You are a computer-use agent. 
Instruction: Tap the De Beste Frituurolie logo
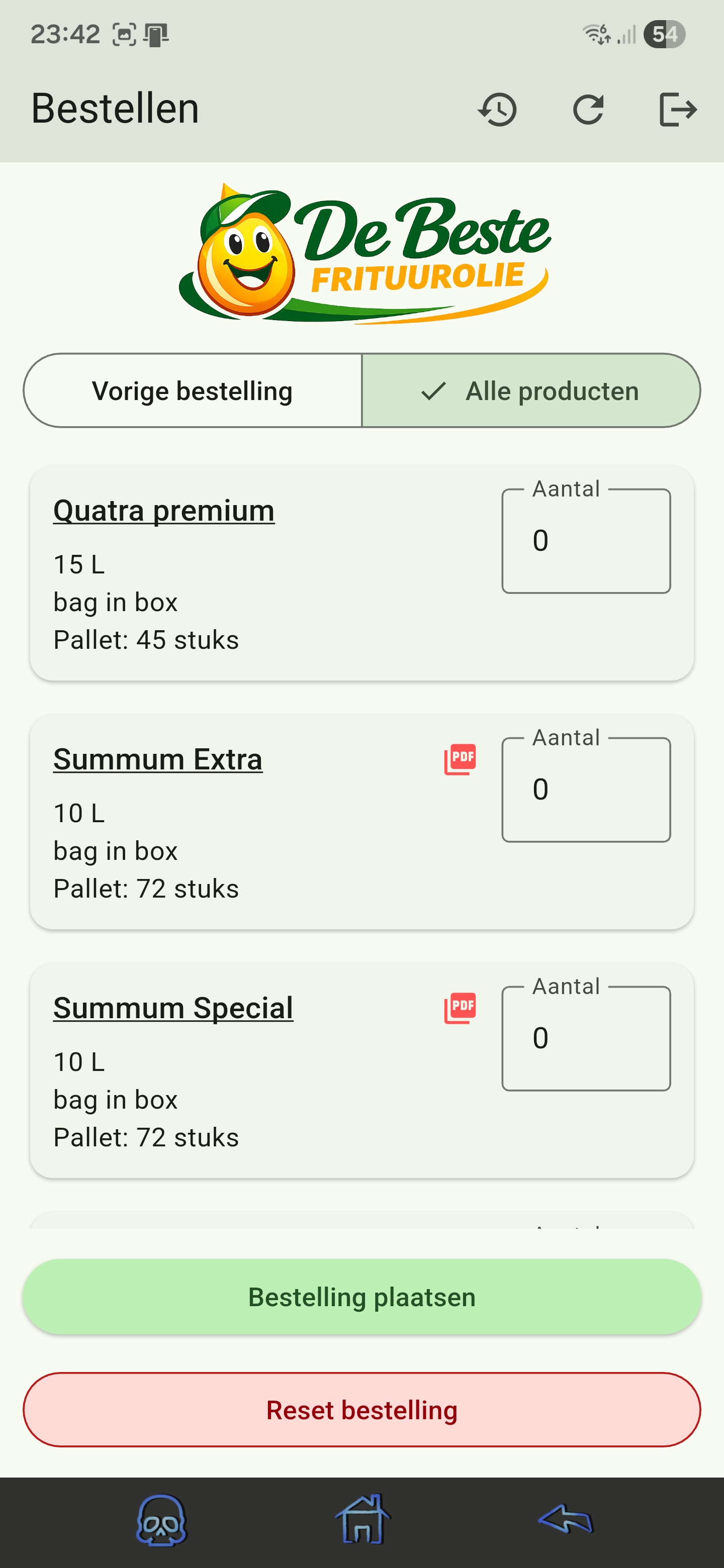pyautogui.click(x=364, y=254)
